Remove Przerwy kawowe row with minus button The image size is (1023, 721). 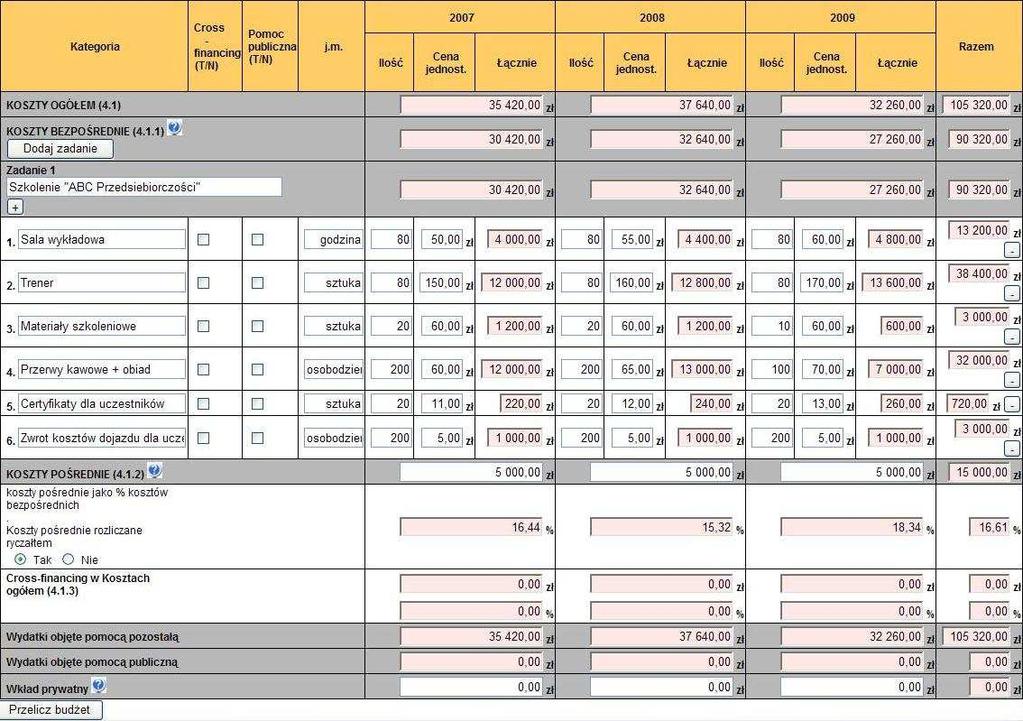[1011, 380]
